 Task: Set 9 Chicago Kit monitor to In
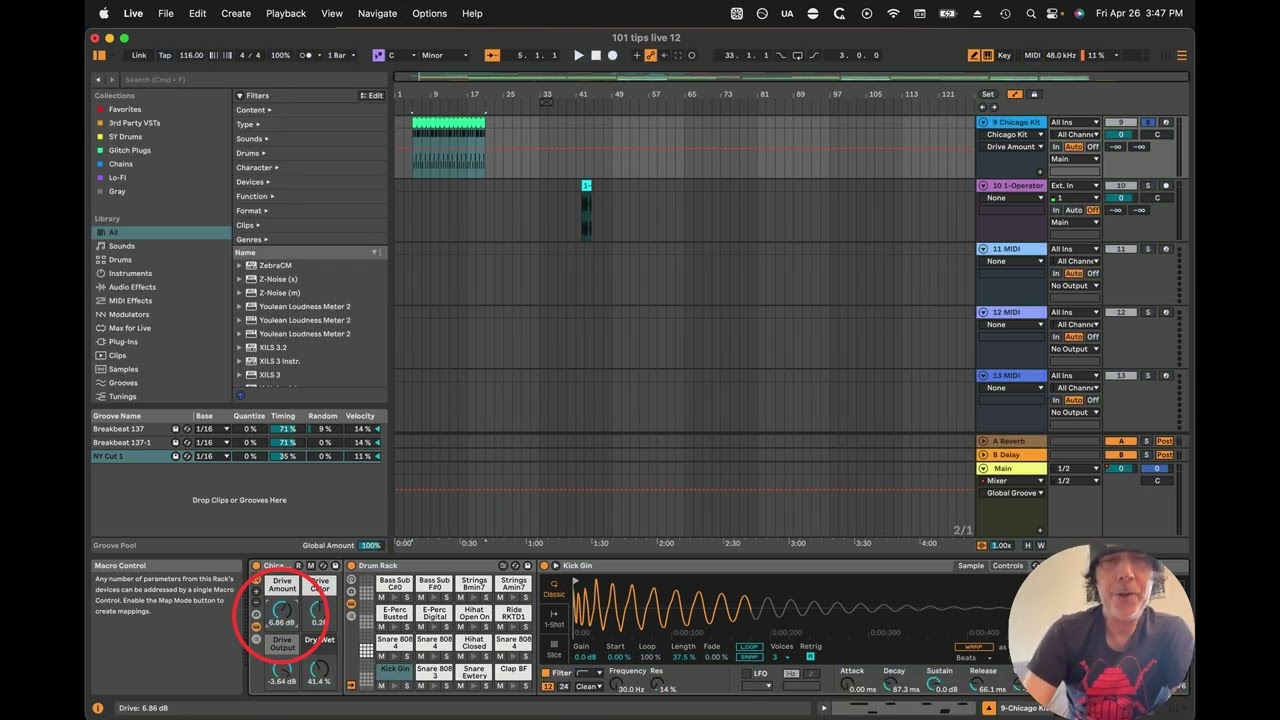[x=1056, y=147]
